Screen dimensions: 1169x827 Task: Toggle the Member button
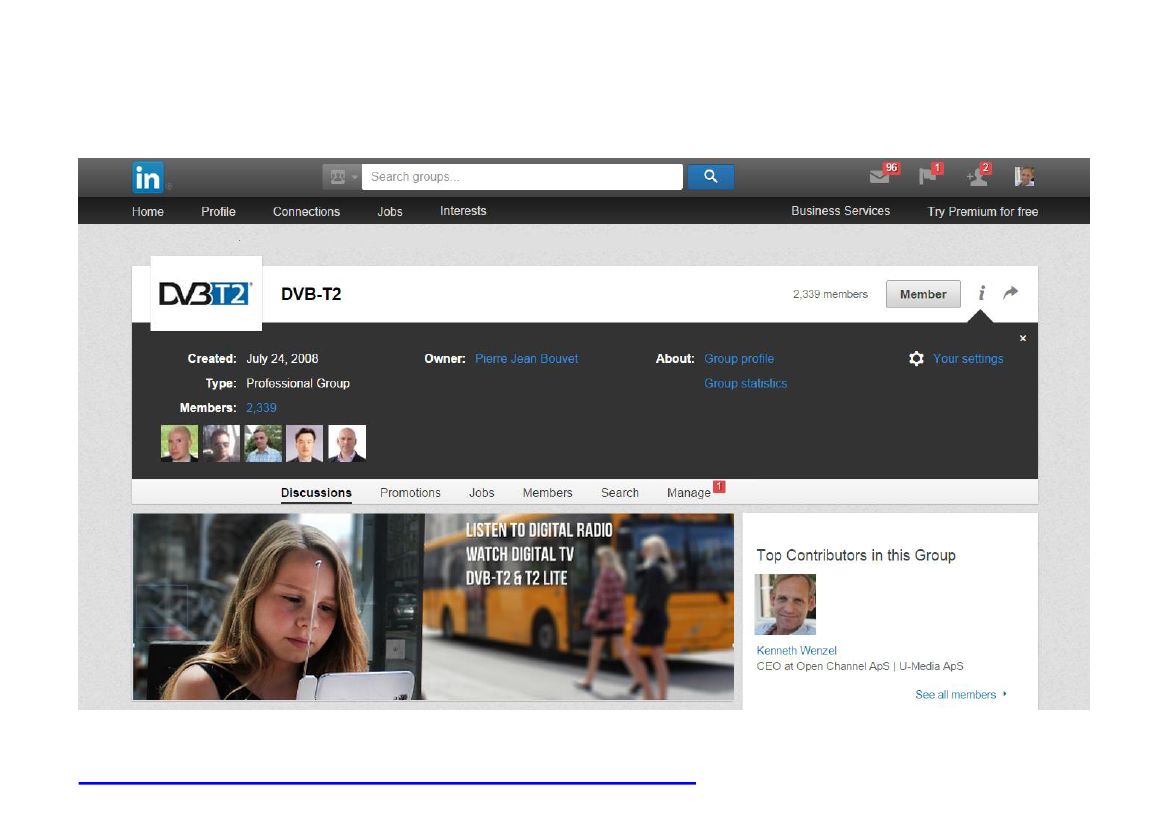click(x=922, y=294)
